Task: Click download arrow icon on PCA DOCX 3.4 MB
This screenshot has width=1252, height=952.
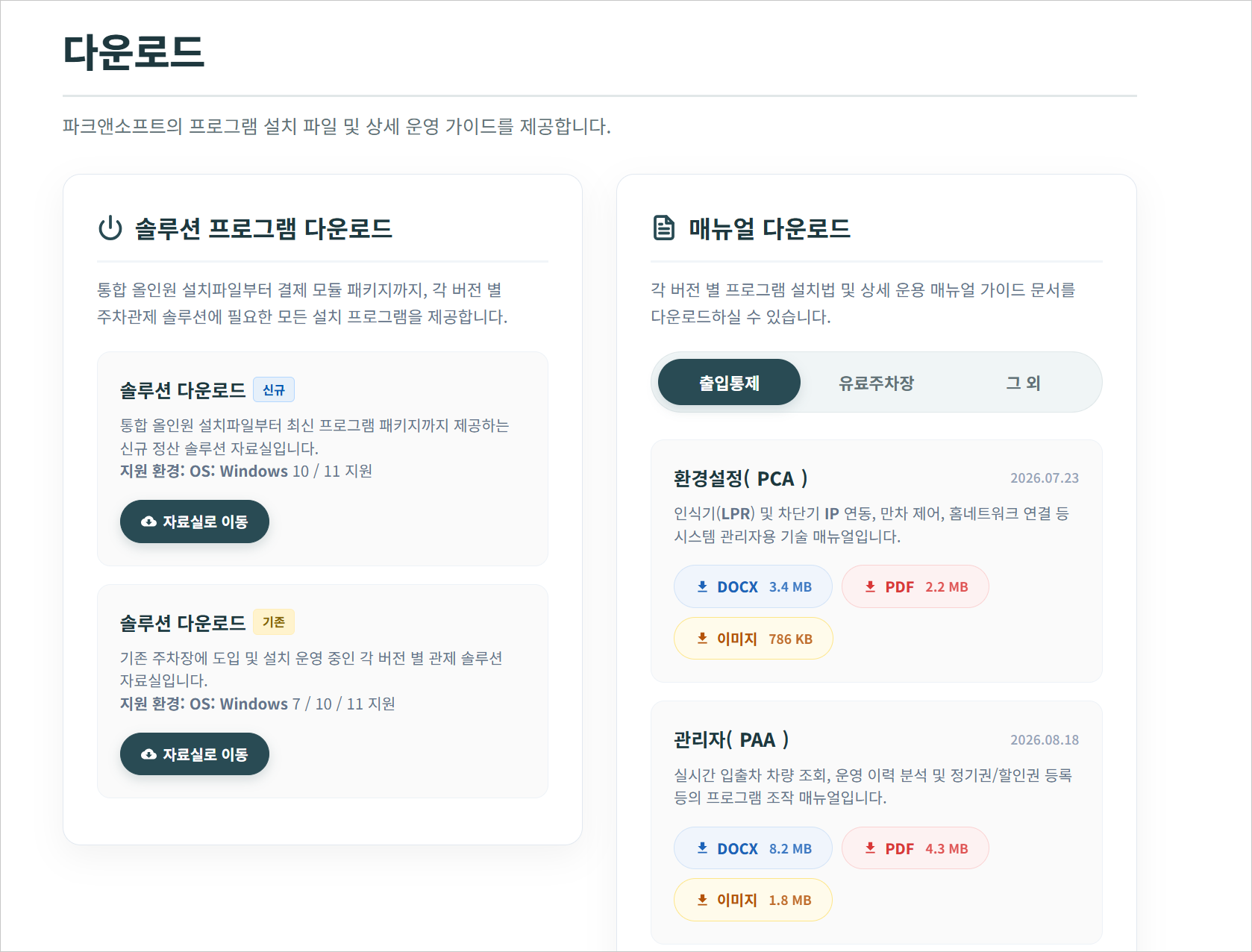Action: click(x=702, y=586)
